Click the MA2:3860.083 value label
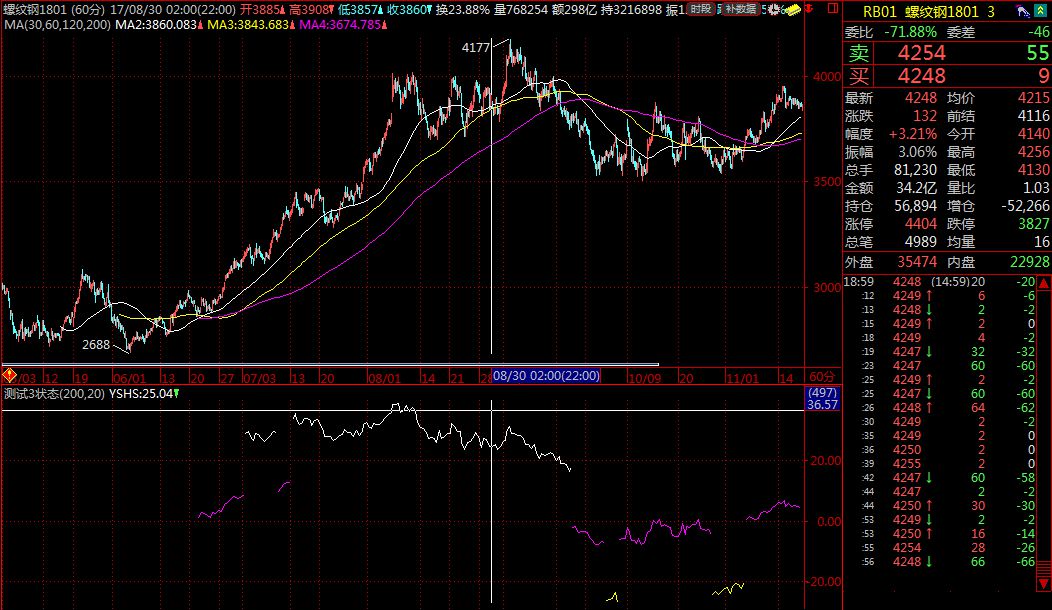 click(x=157, y=25)
